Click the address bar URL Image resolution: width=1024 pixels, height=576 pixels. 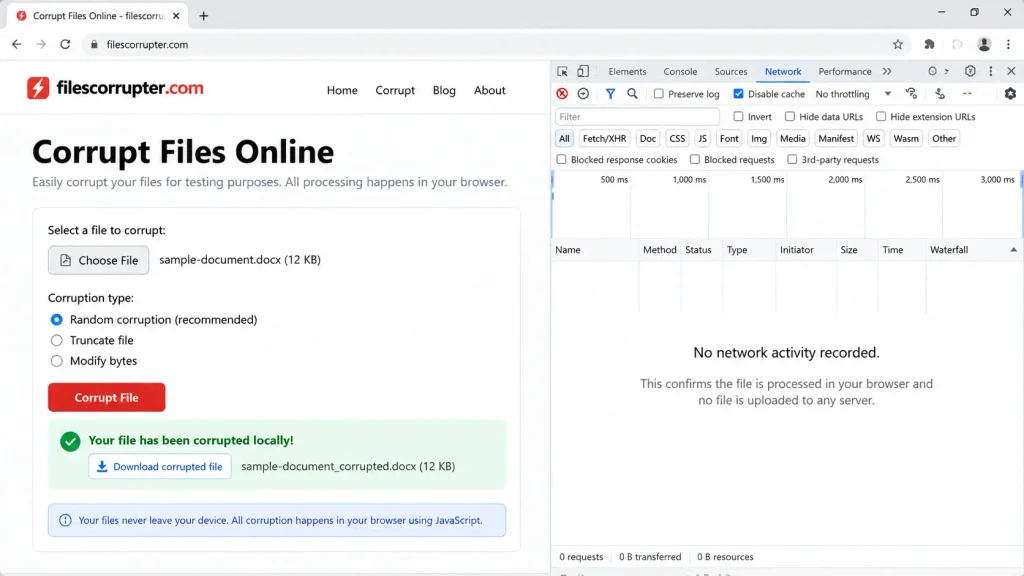147,44
